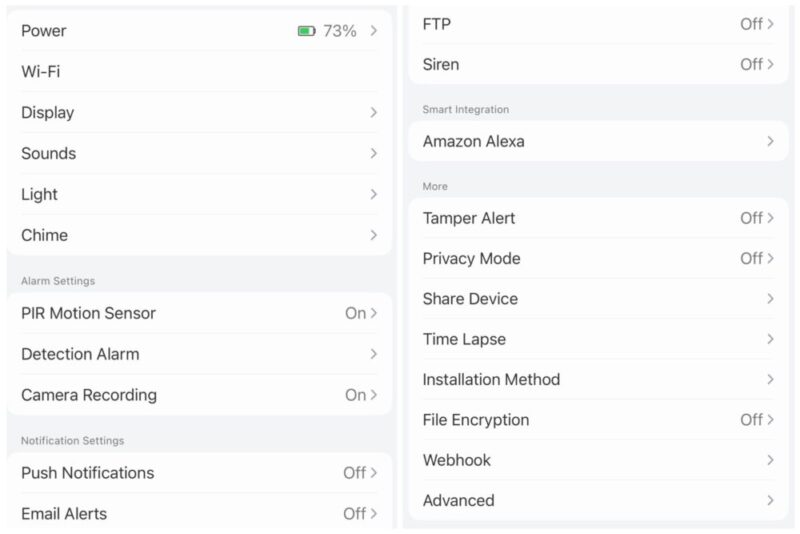800x534 pixels.
Task: Change Privacy Mode Off setting
Action: 757,259
